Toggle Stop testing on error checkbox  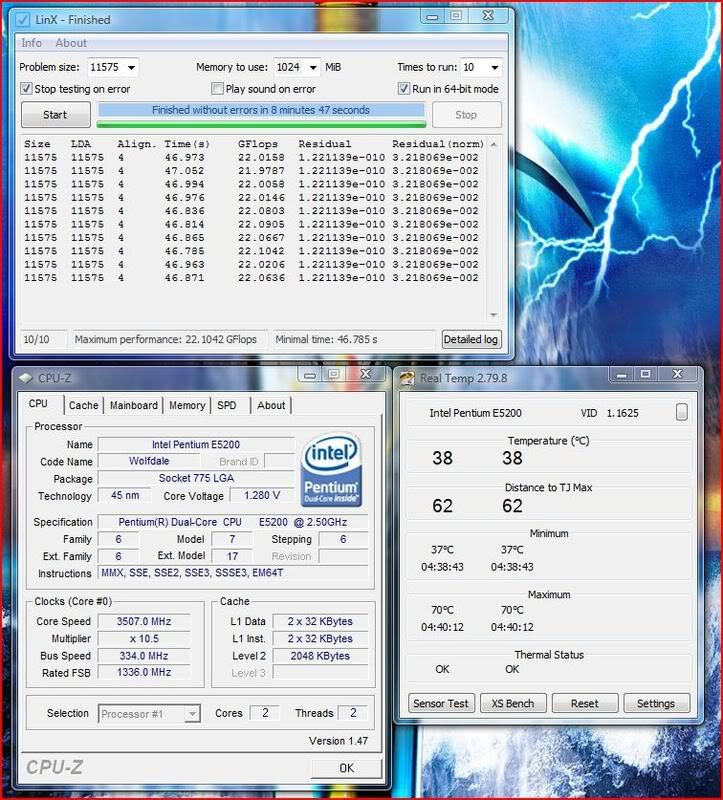[26, 89]
